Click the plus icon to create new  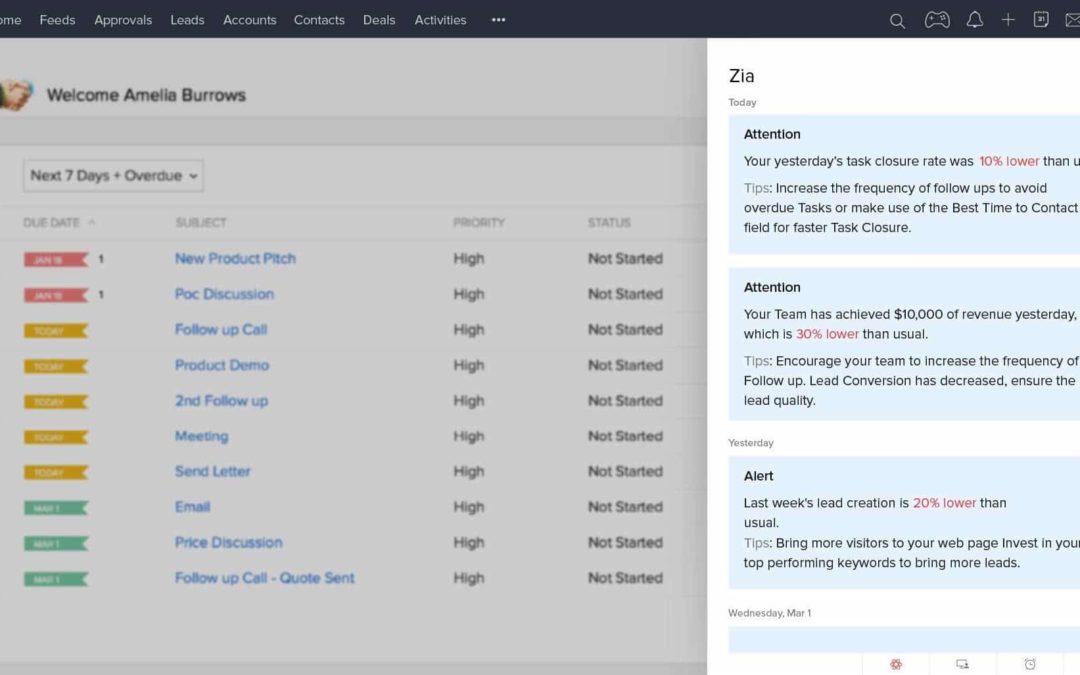[x=1008, y=20]
